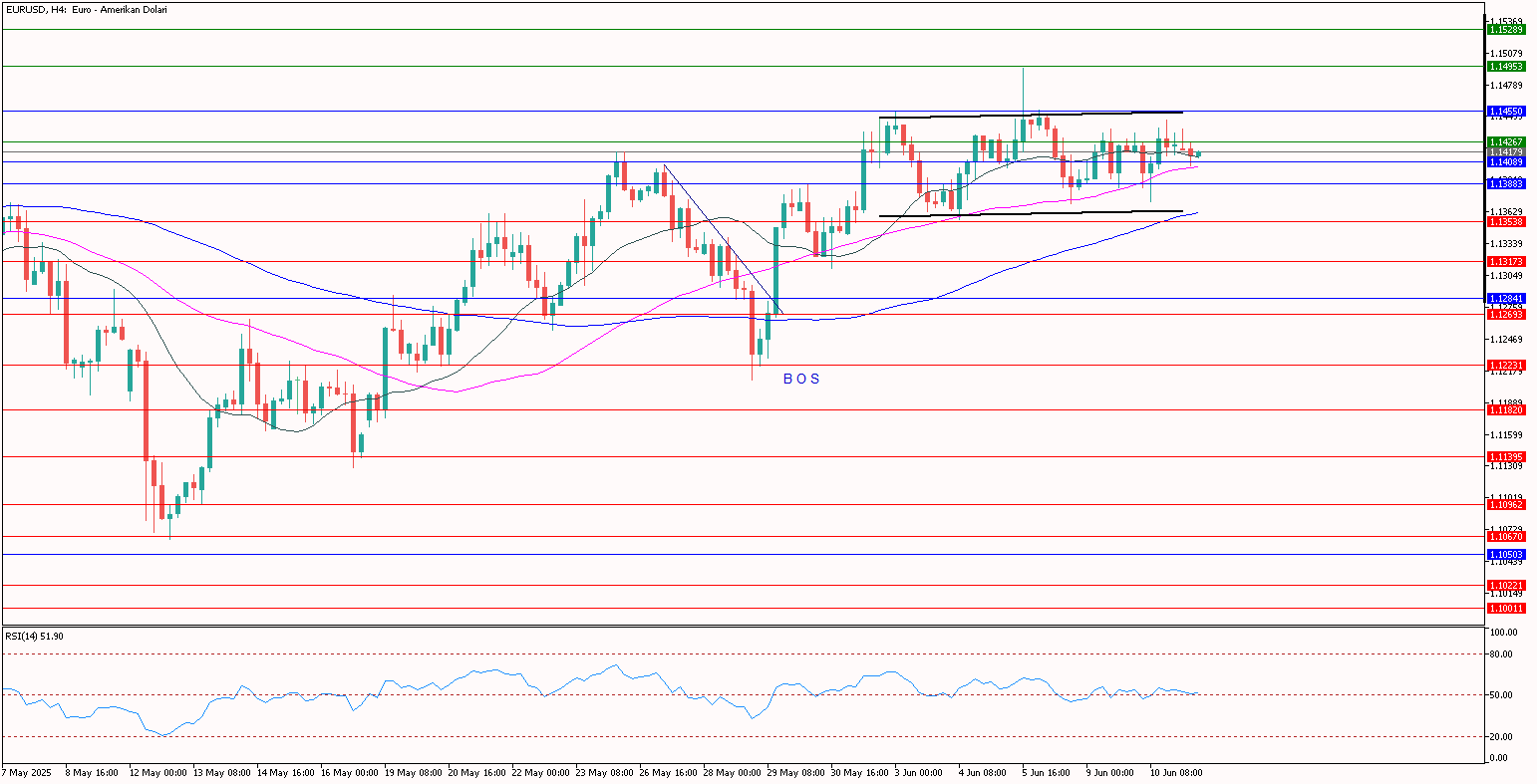The height and width of the screenshot is (784, 1537).
Task: Click the 1.12469 price axis value
Action: click(x=1507, y=339)
